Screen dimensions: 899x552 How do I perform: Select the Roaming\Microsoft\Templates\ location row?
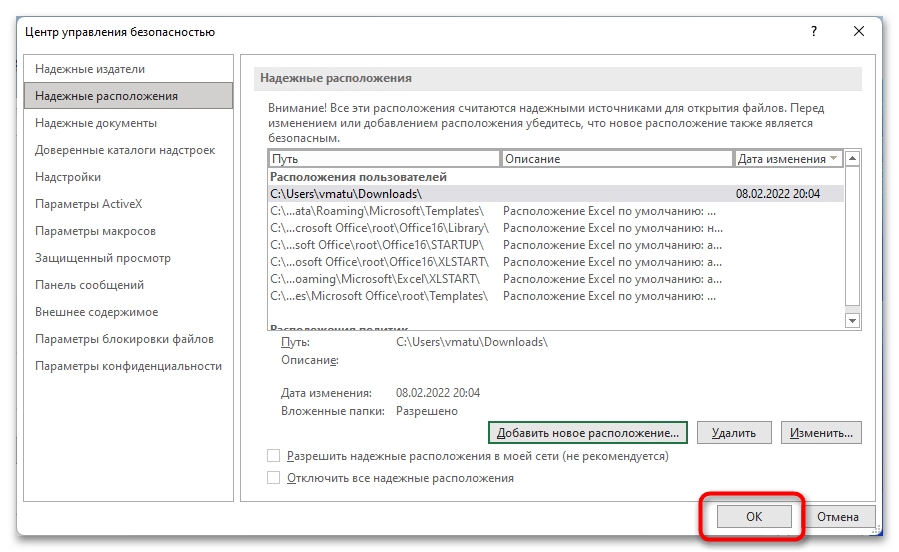pos(556,211)
